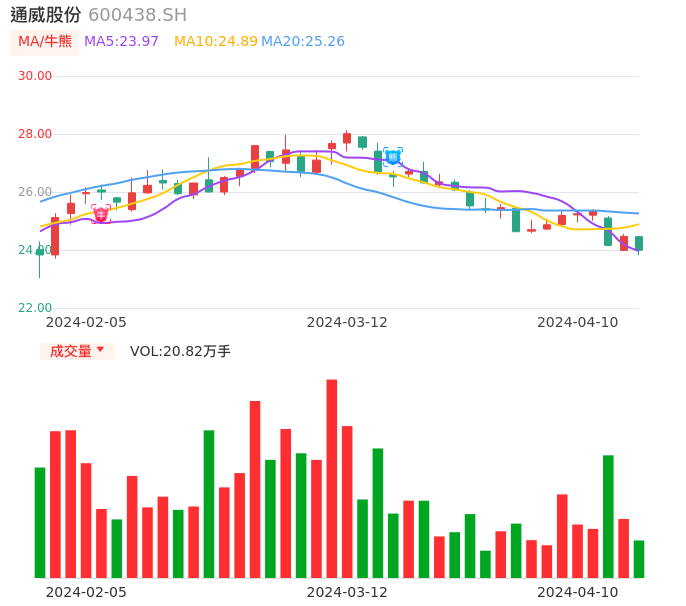The image size is (686, 606).
Task: Click the first green volume bar
Action: pos(40,523)
